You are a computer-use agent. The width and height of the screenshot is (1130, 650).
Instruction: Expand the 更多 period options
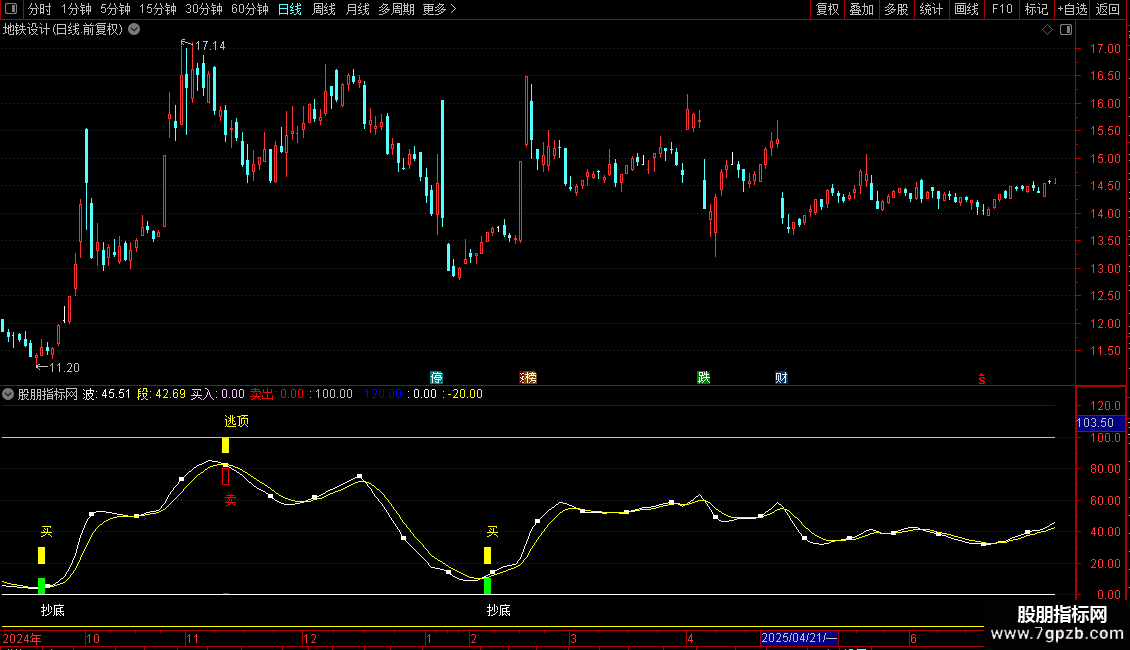439,9
